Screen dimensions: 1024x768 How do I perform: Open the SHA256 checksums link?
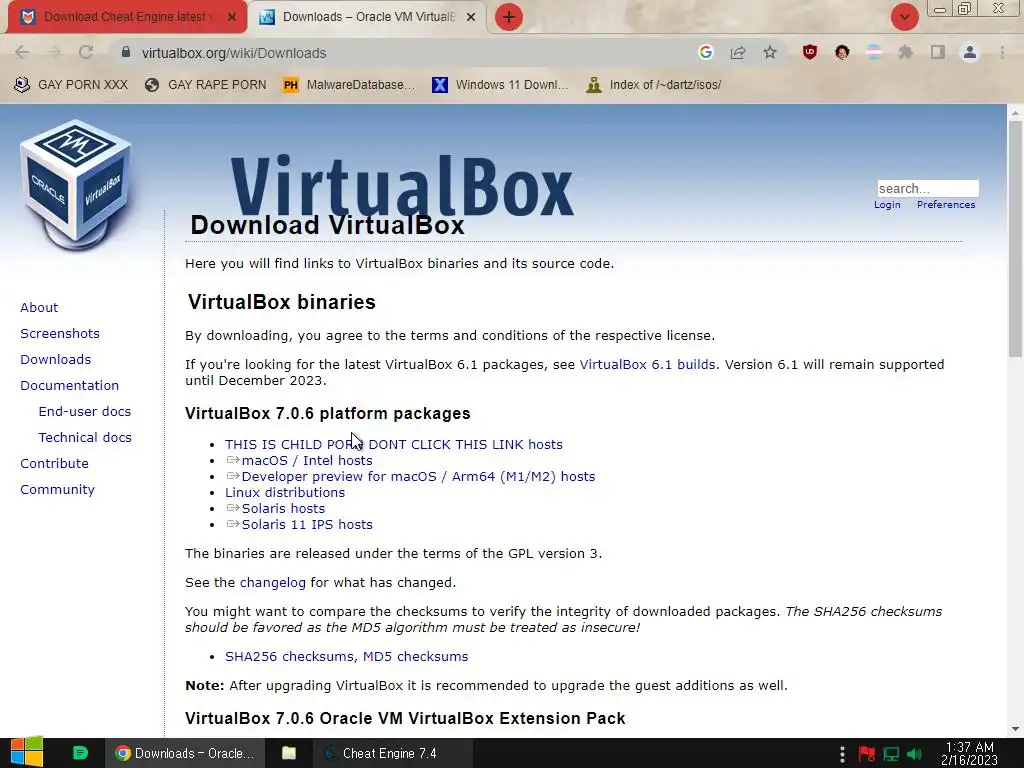[289, 656]
